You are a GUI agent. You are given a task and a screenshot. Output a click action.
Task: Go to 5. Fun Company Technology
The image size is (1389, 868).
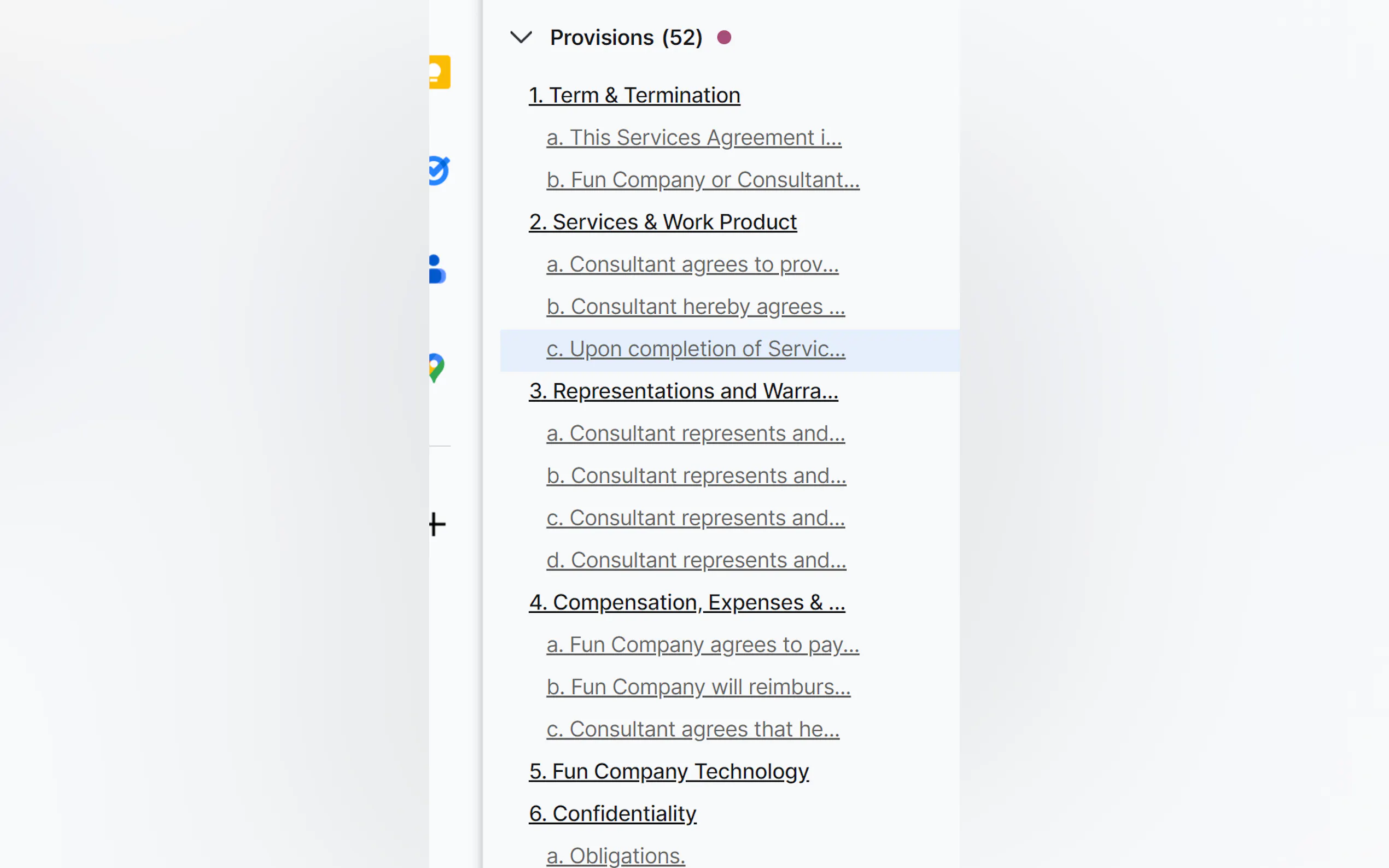669,772
